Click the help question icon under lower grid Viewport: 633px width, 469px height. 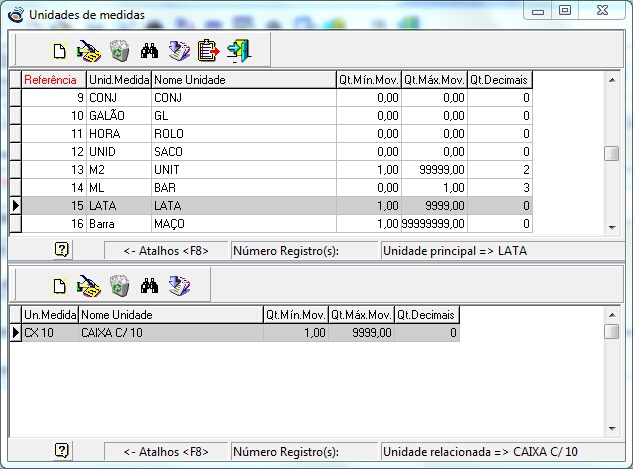(x=62, y=450)
